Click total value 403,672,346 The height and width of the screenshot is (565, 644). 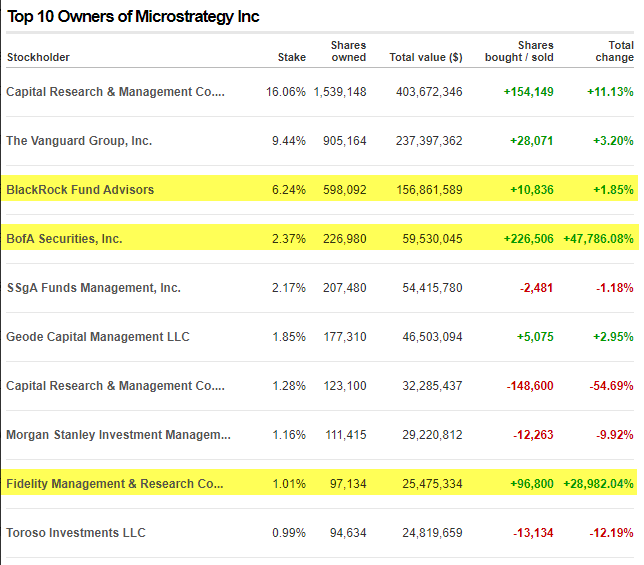click(429, 92)
